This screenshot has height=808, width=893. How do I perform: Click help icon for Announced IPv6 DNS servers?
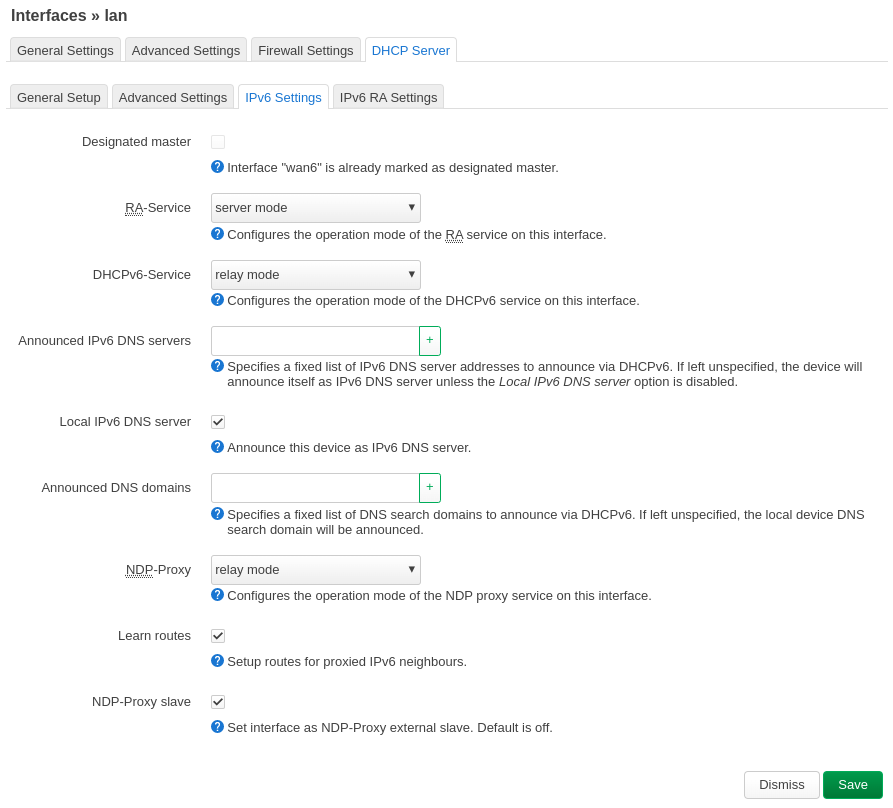[217, 366]
